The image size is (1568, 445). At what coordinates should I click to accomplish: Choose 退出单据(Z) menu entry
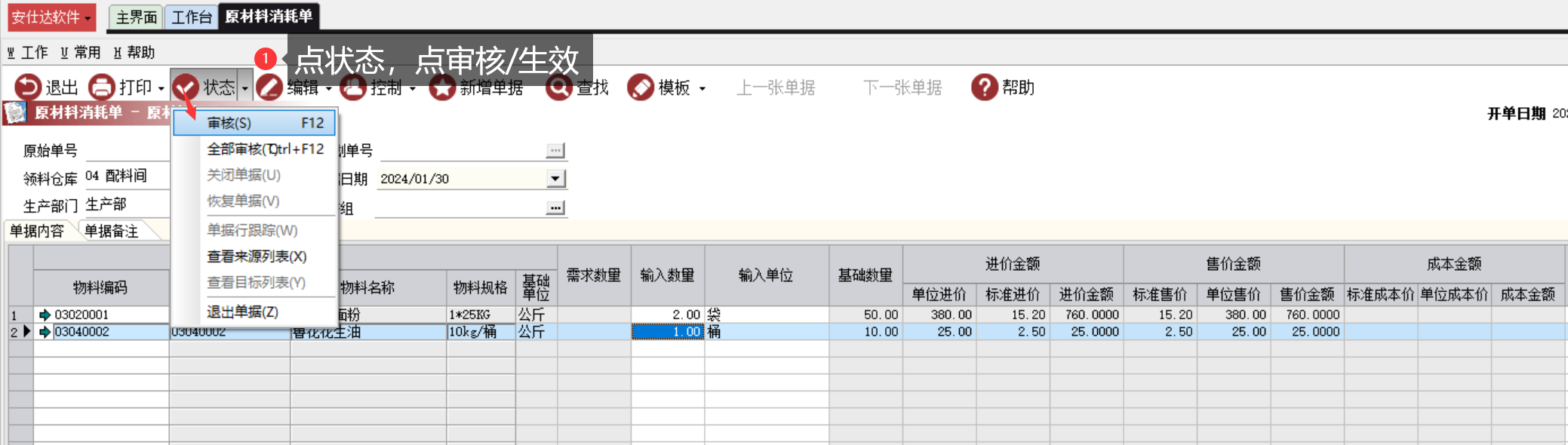pyautogui.click(x=254, y=311)
